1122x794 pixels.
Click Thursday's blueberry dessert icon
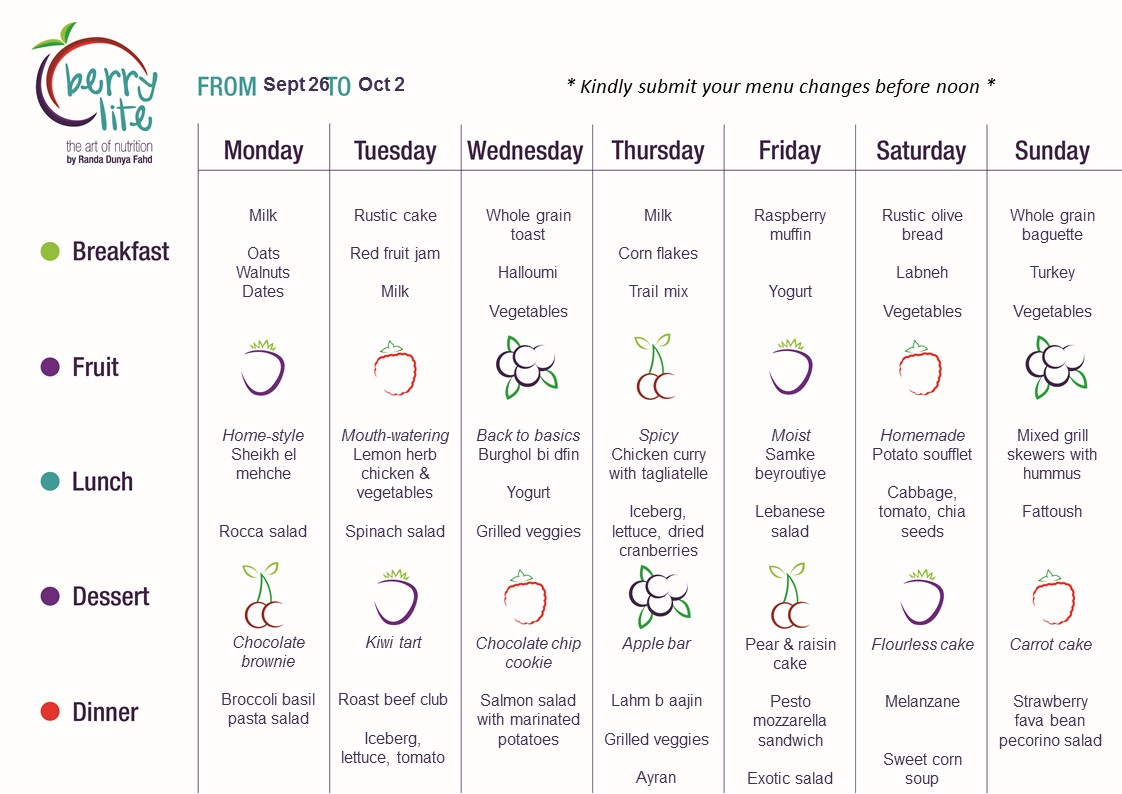pos(659,596)
